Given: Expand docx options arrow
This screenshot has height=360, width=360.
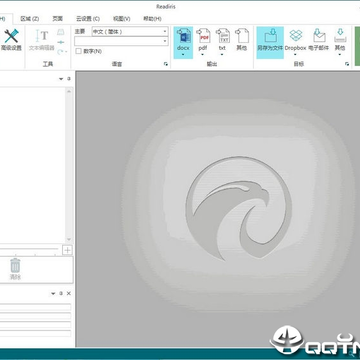Looking at the screenshot, I should tap(183, 54).
